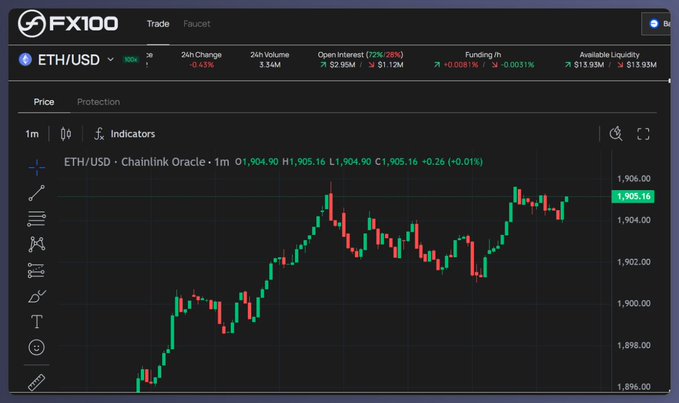
Task: Open the Trade tab
Action: tap(158, 24)
